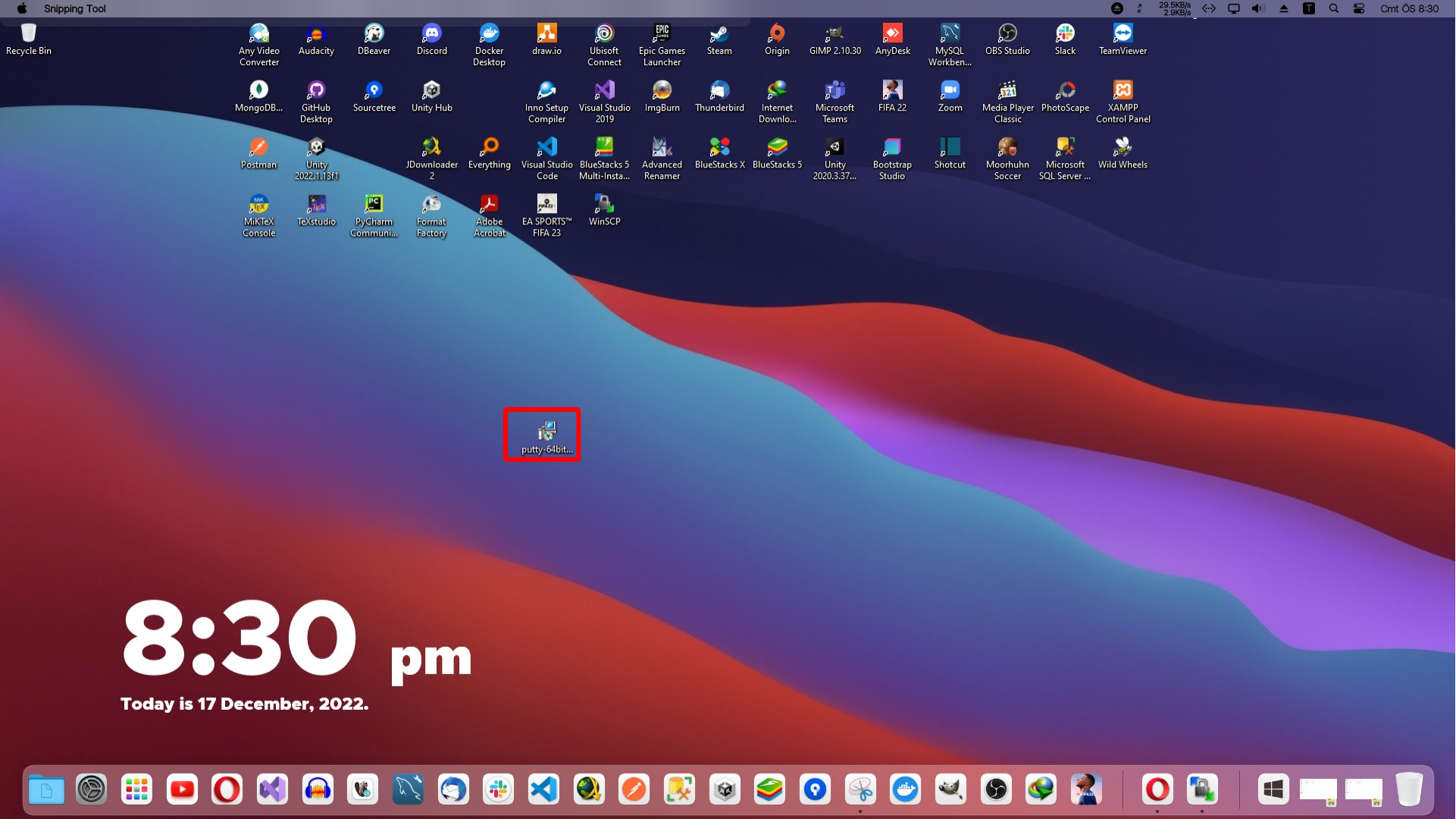Select the Origin desktop shortcut
This screenshot has width=1456, height=819.
click(x=777, y=40)
